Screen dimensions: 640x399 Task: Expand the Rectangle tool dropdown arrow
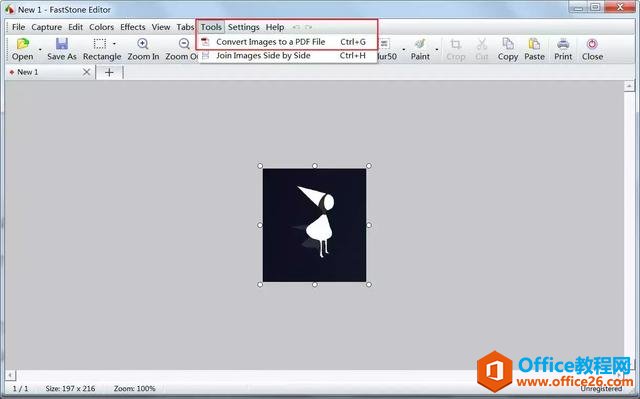pos(114,44)
